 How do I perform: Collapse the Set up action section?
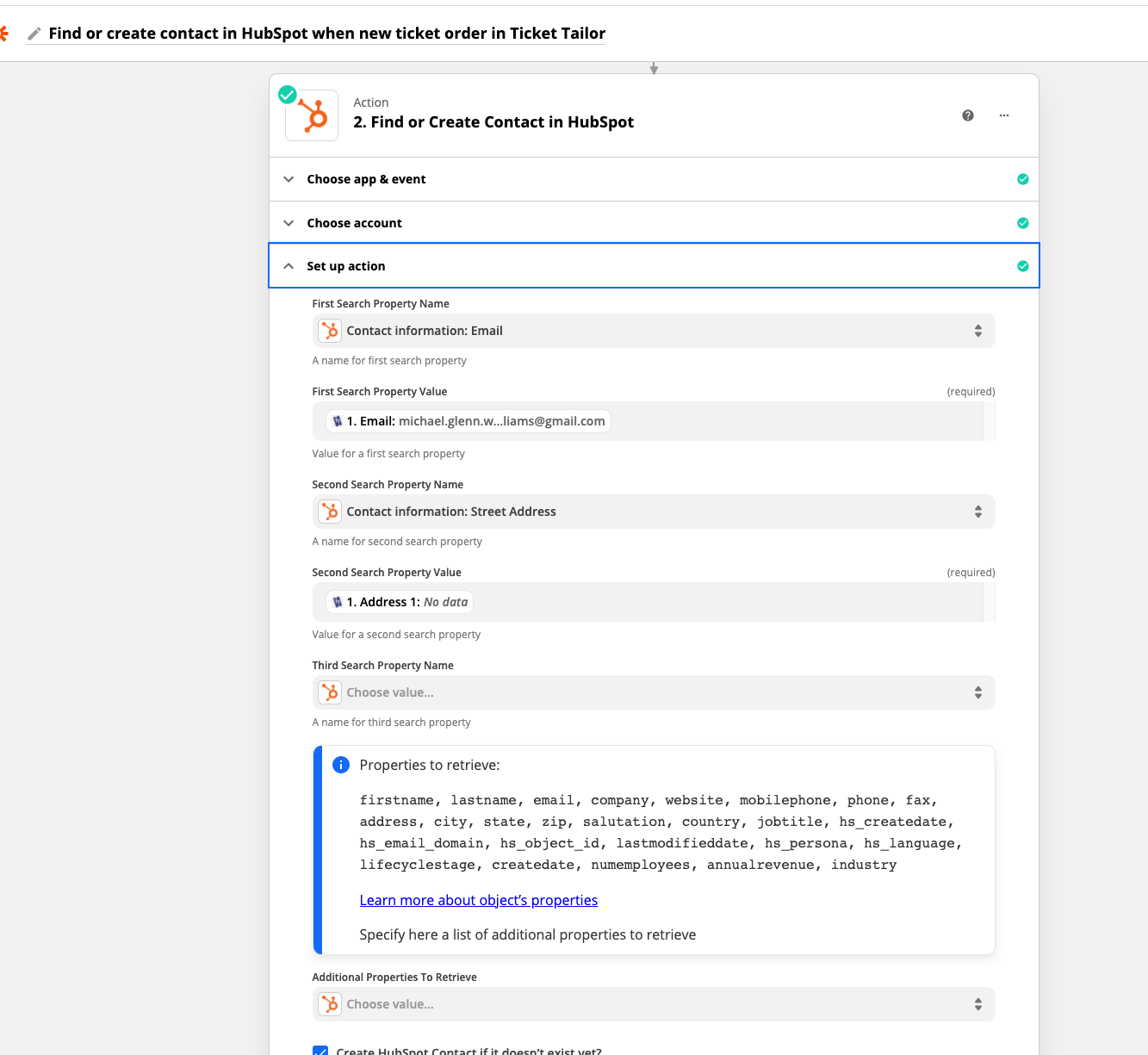655,266
